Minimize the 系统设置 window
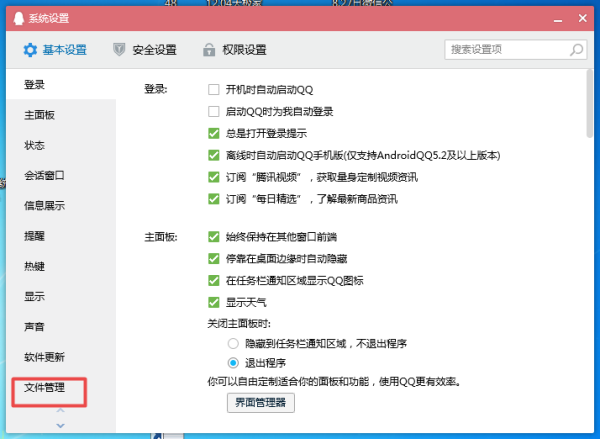Screen dimensions: 600x439 pos(558,19)
